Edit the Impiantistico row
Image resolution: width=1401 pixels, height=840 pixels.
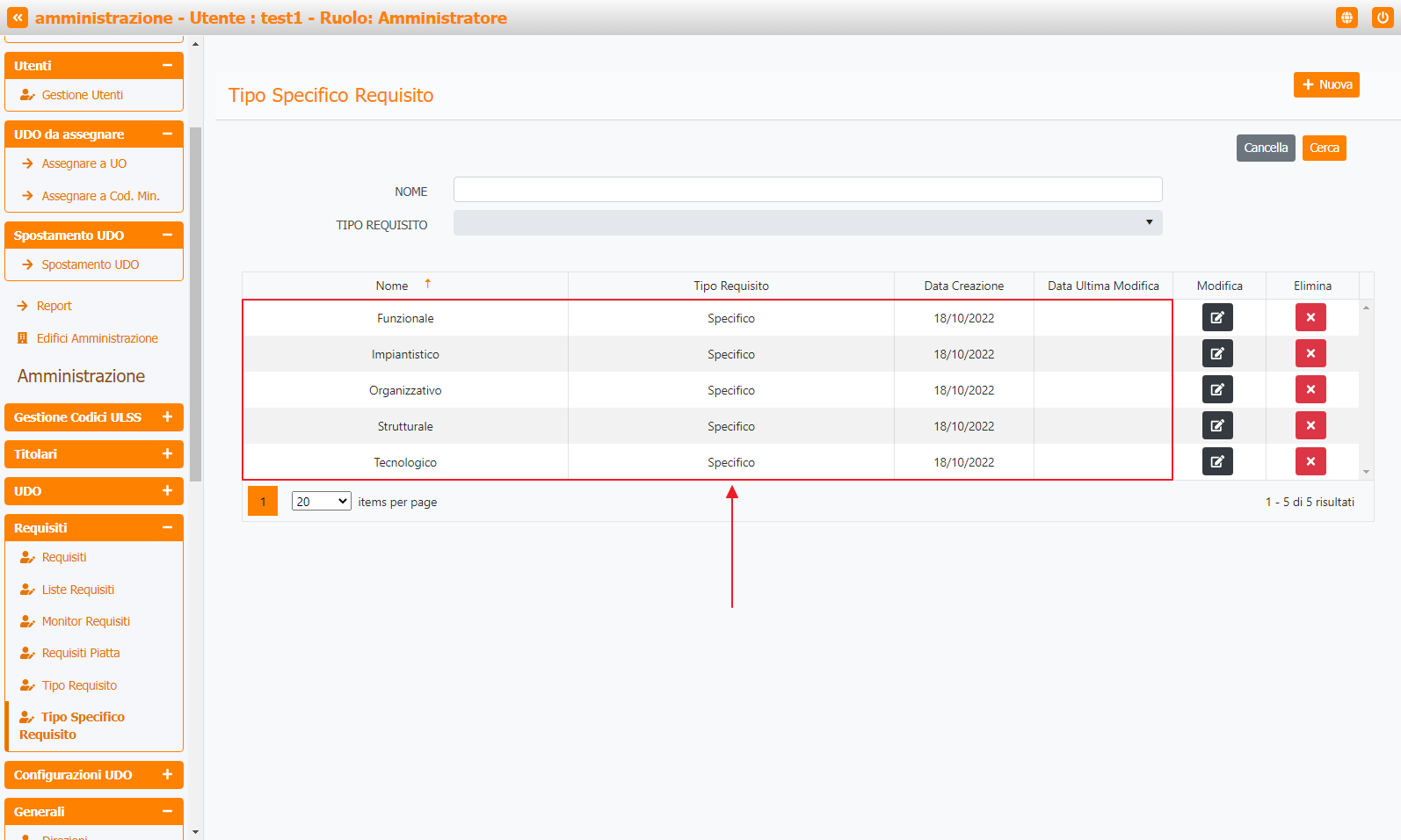point(1217,353)
